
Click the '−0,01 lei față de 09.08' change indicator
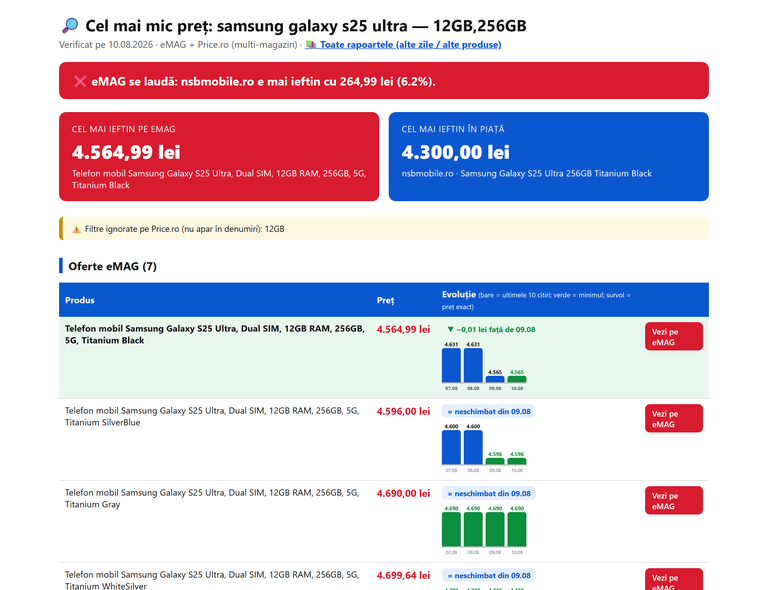[x=491, y=330]
